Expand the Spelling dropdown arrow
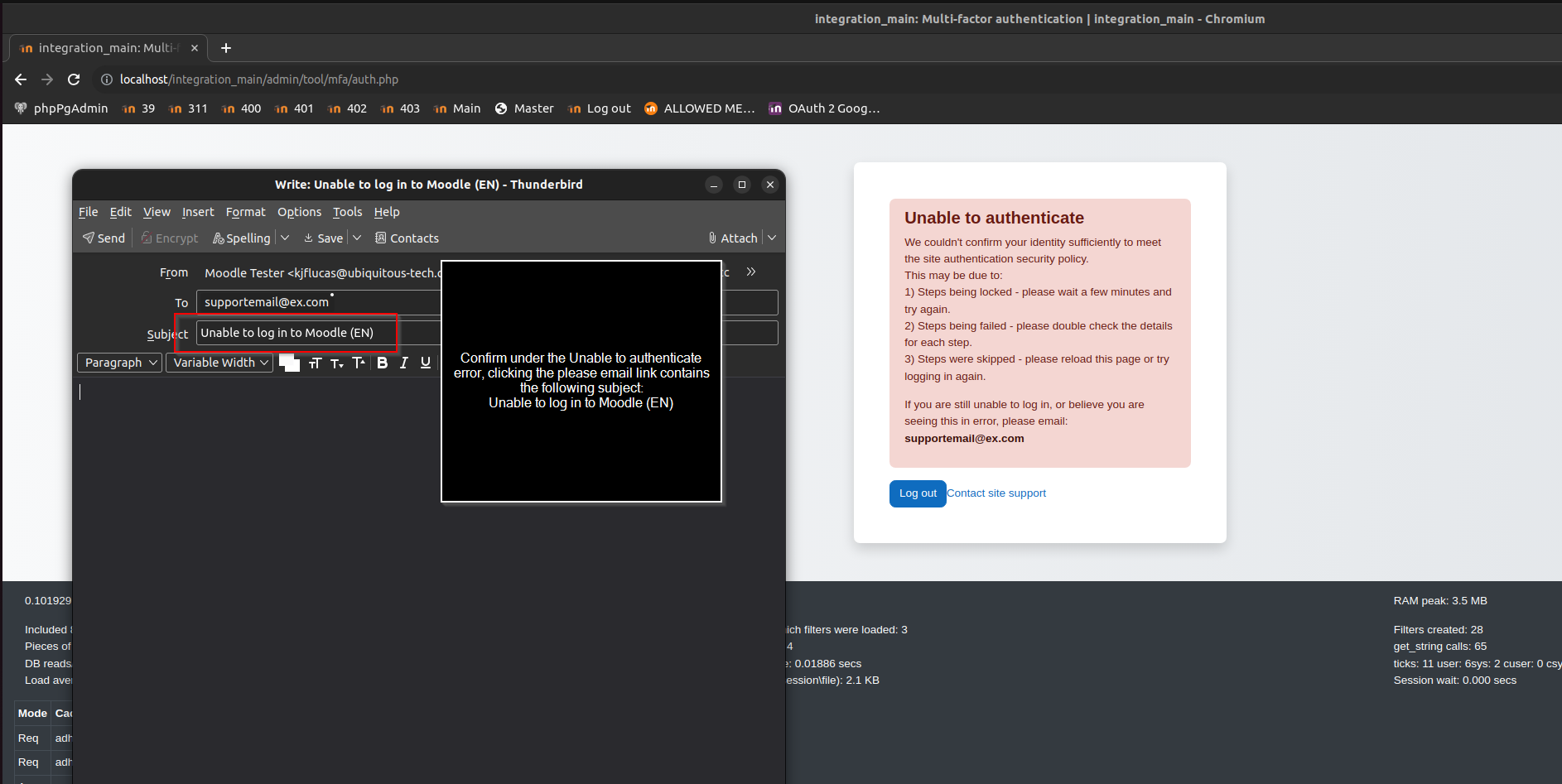This screenshot has height=784, width=1562. click(285, 238)
